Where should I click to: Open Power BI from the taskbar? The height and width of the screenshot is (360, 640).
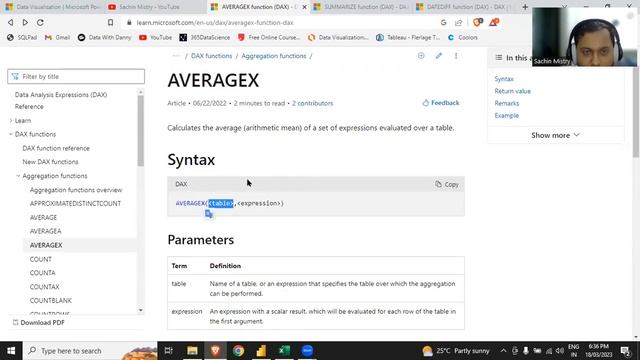click(x=261, y=351)
